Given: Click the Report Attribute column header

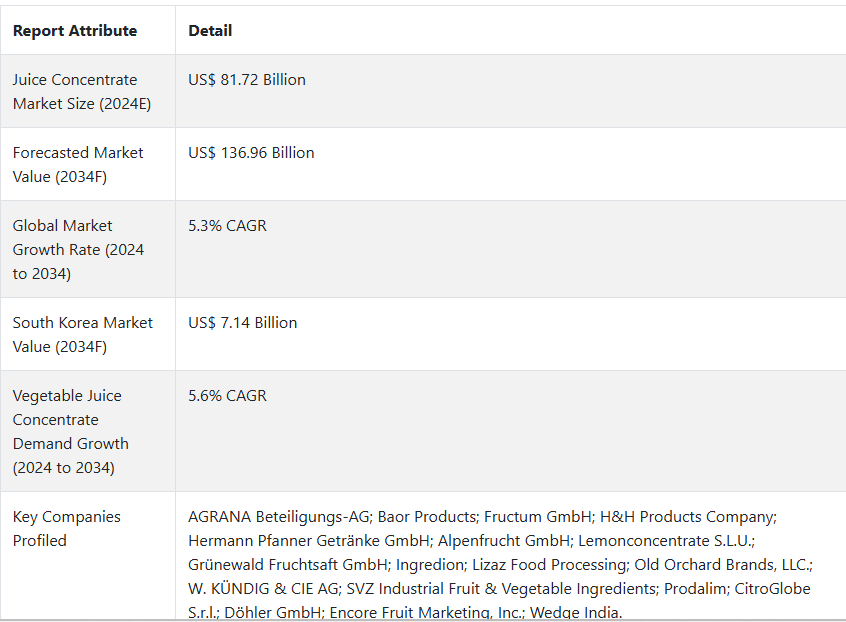Looking at the screenshot, I should point(75,31).
